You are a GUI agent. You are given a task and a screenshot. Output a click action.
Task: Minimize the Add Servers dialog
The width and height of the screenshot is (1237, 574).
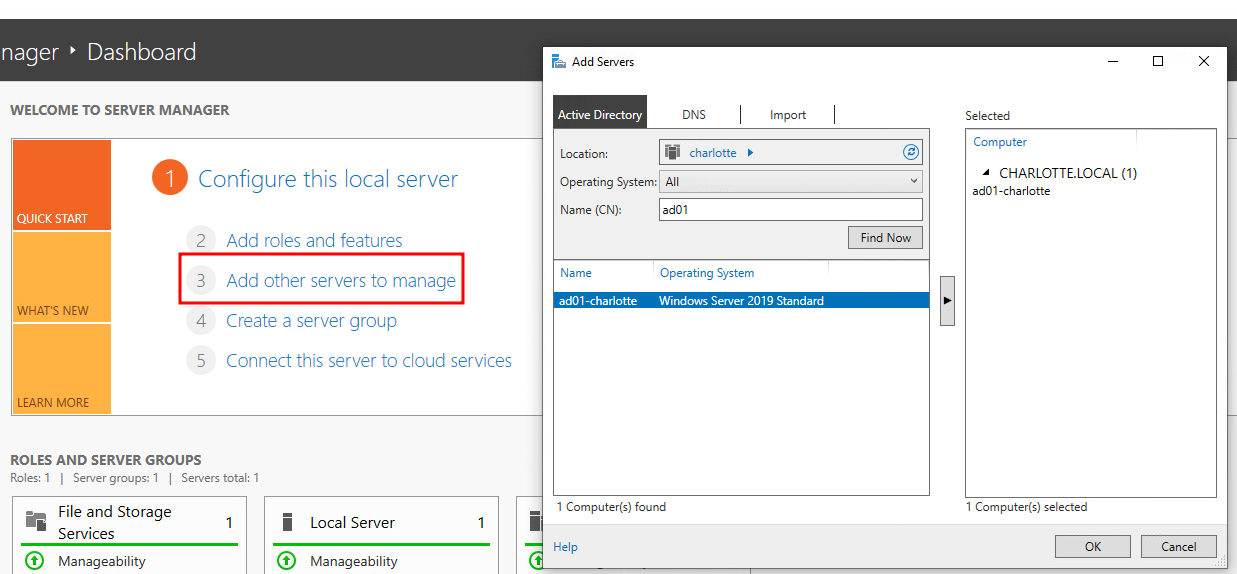[1113, 61]
